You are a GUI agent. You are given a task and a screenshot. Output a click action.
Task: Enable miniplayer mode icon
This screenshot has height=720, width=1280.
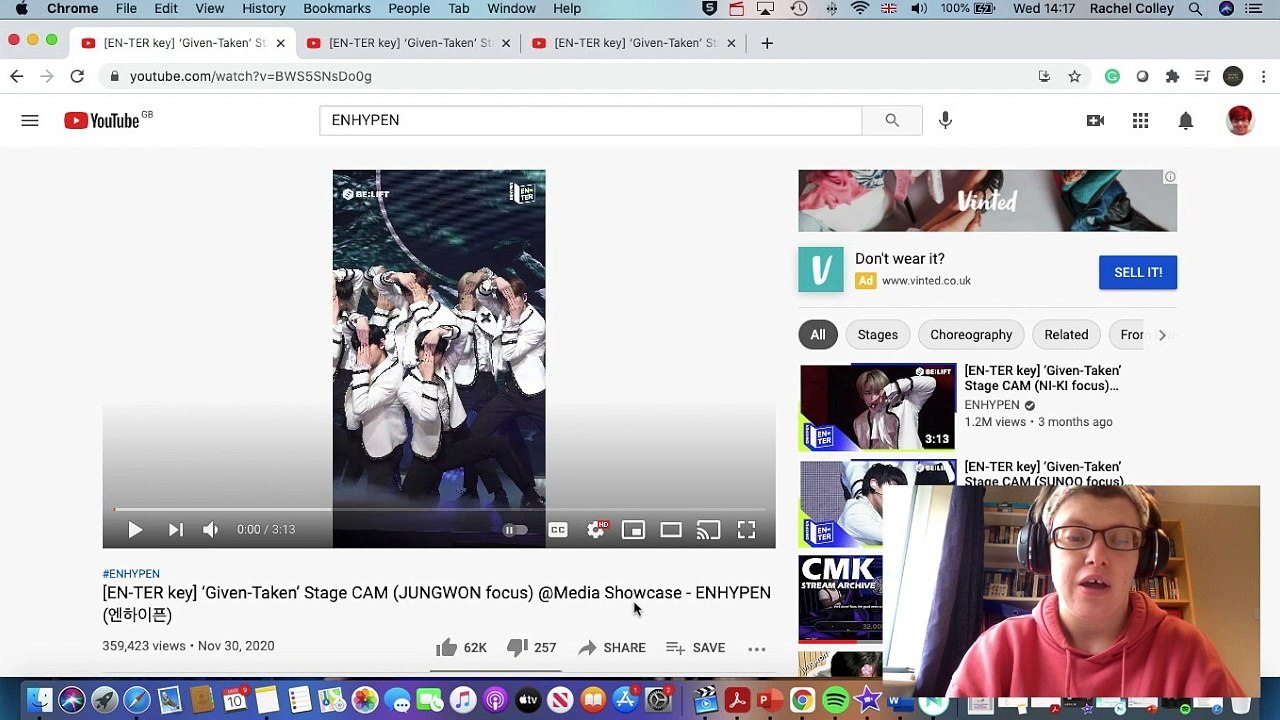(x=633, y=530)
